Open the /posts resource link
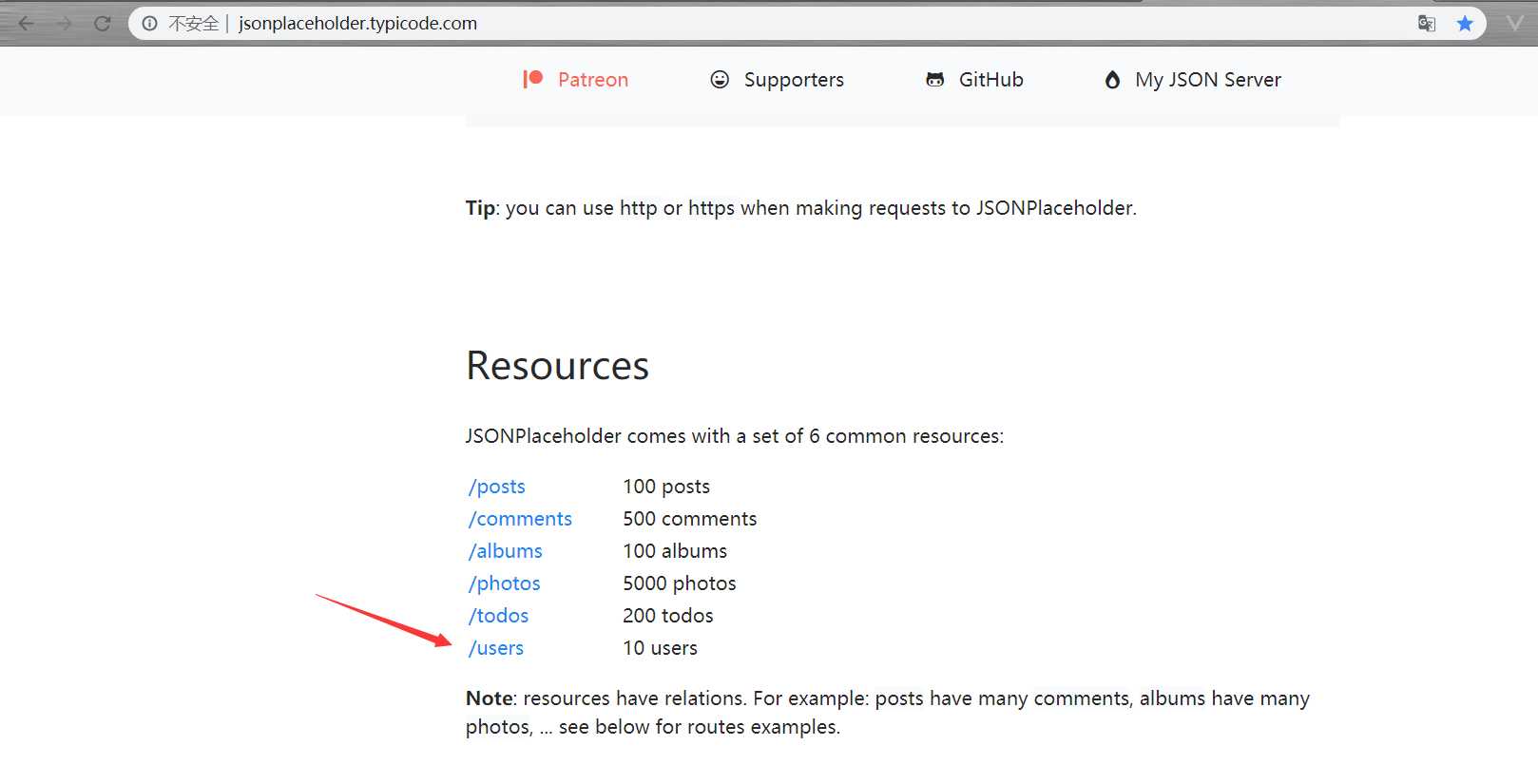Screen dimensions: 1538x784 coord(496,487)
